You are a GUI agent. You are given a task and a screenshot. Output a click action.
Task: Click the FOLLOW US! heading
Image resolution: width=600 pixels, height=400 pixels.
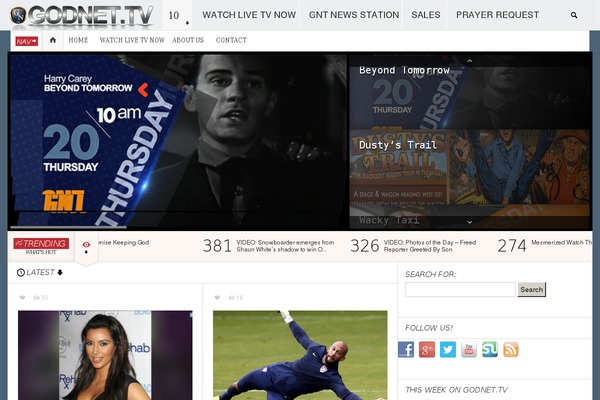point(429,328)
